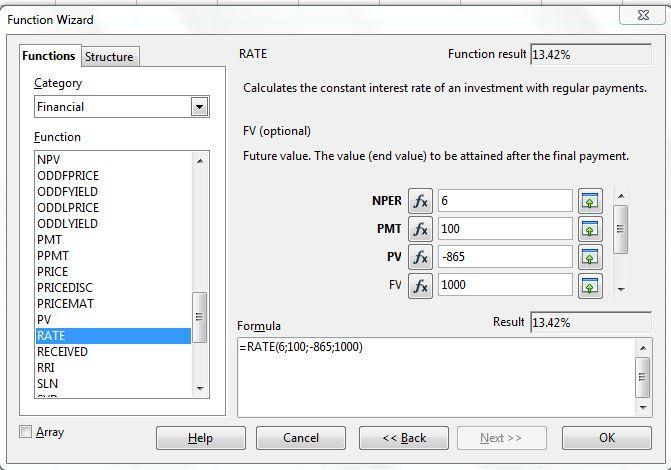Switch to the Structure tab
This screenshot has height=470, width=671.
click(x=109, y=57)
